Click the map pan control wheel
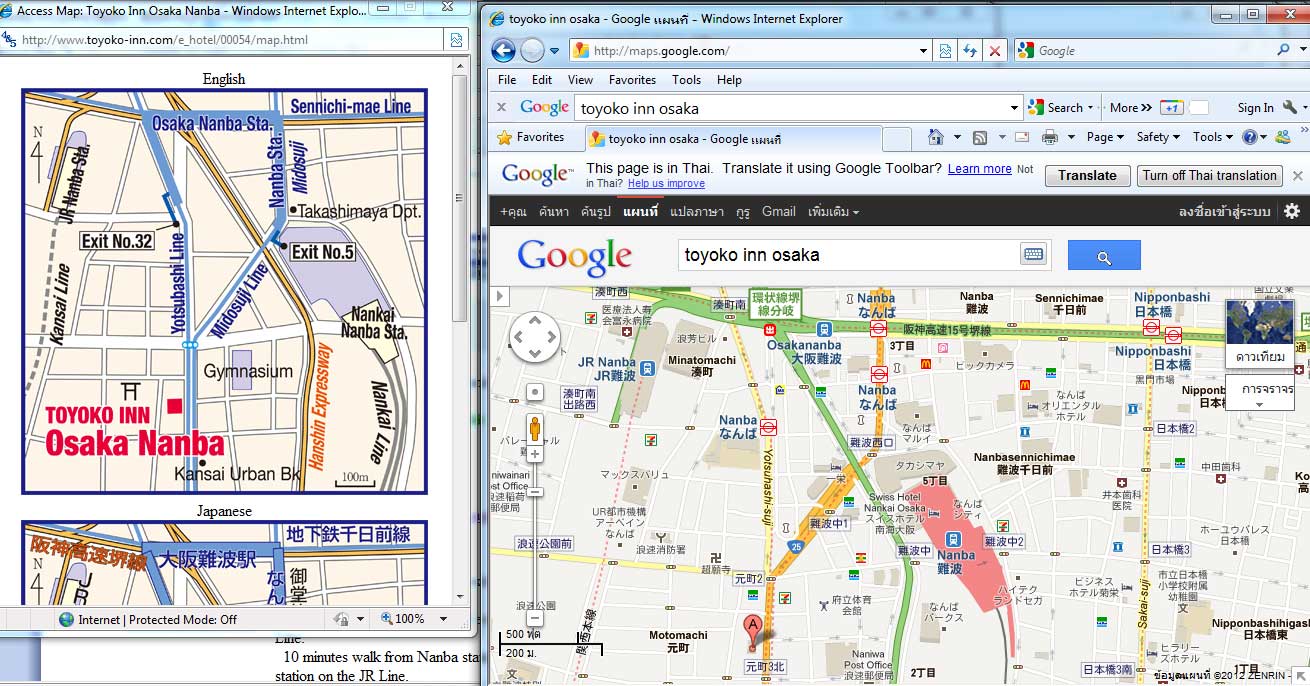This screenshot has height=686, width=1310. [x=535, y=337]
